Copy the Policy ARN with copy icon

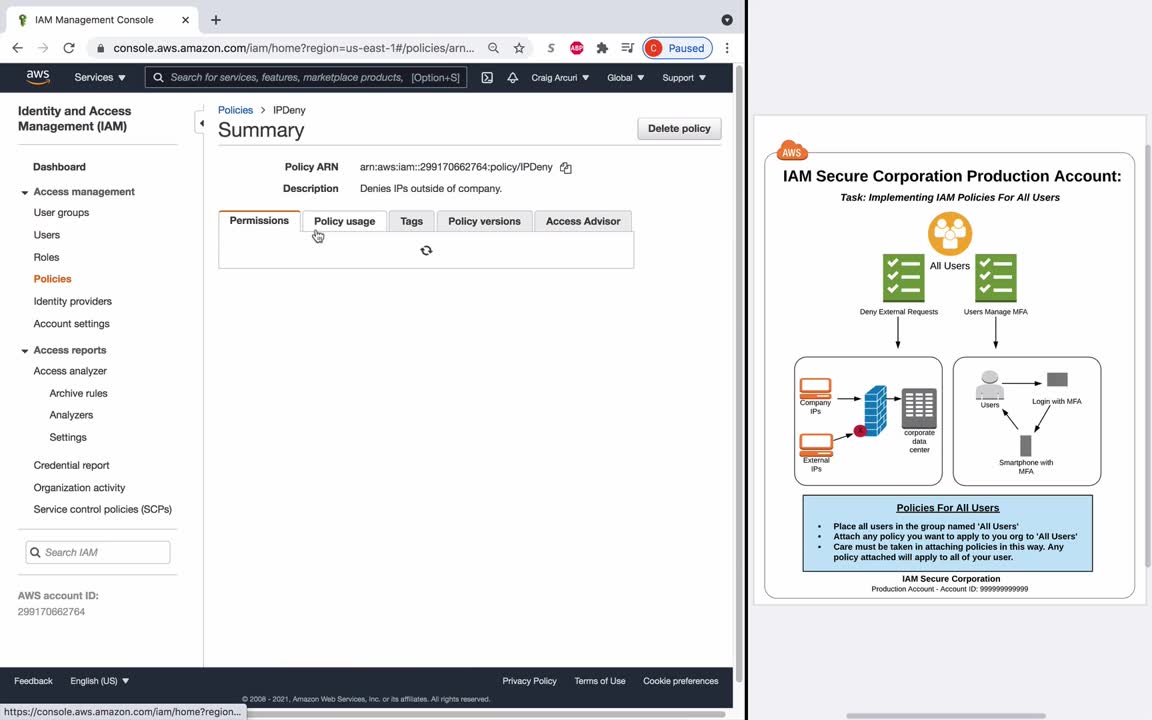(x=566, y=168)
